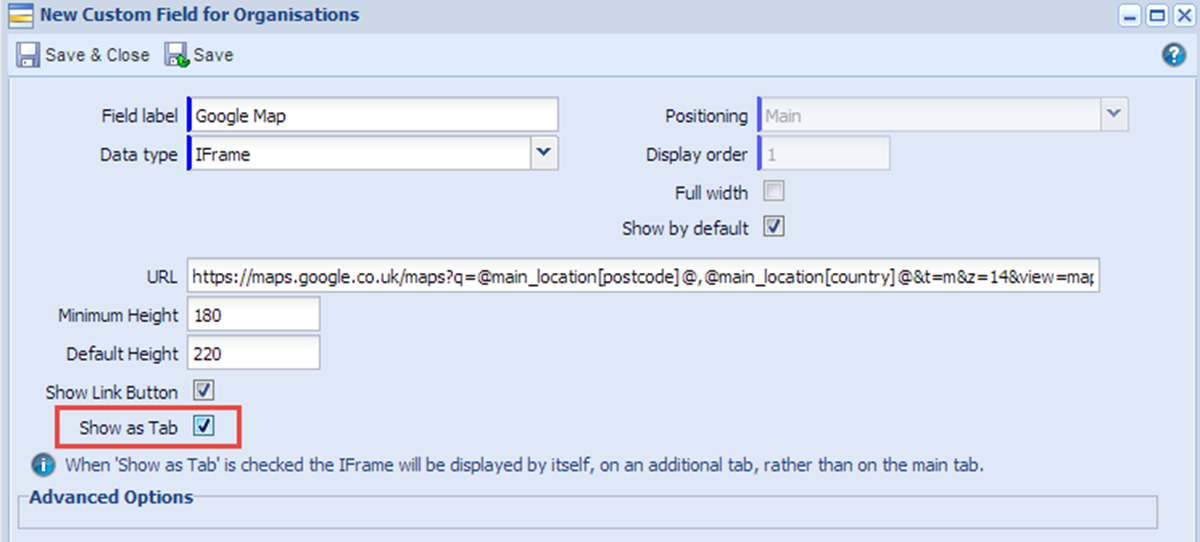Viewport: 1200px width, 542px height.
Task: Click the blue info icon beside tab note
Action: [x=43, y=465]
